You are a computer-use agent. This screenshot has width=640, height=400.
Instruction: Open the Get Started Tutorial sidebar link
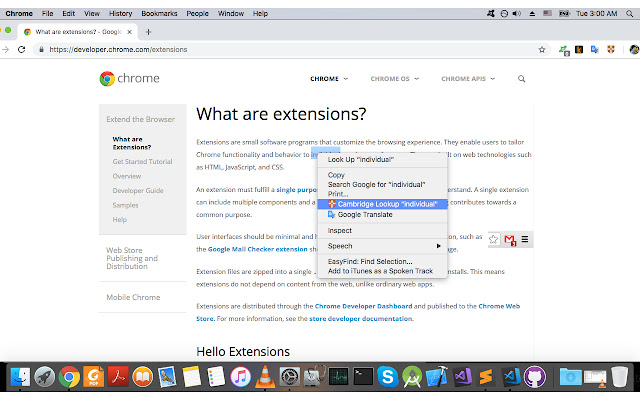pyautogui.click(x=142, y=161)
